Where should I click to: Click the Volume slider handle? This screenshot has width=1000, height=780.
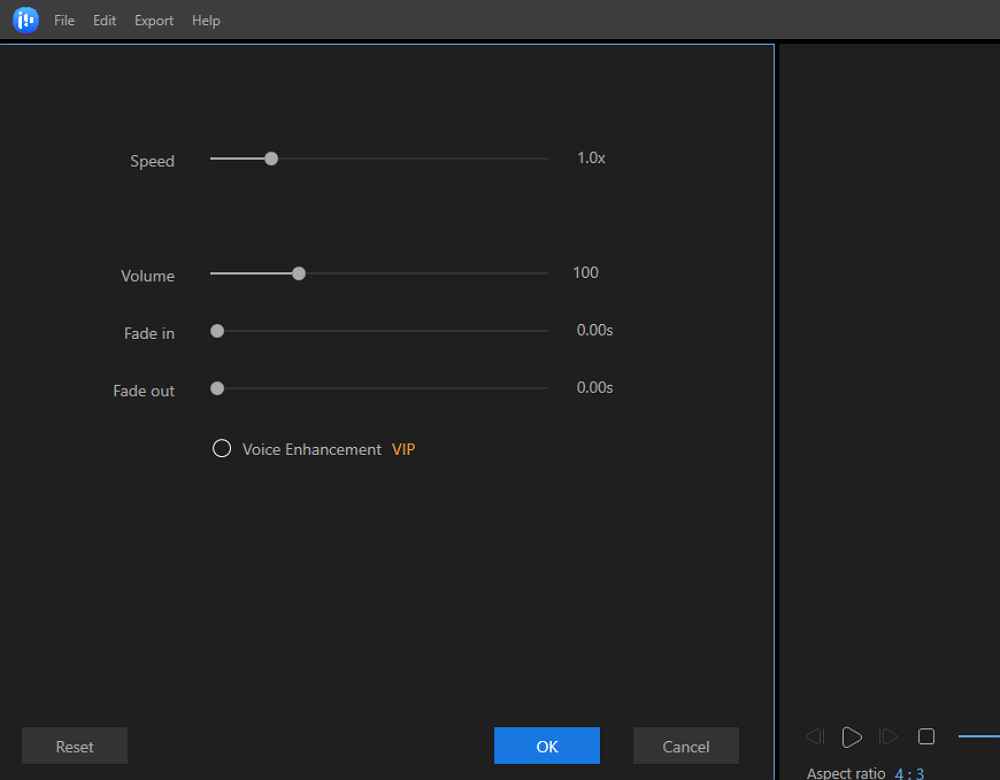pyautogui.click(x=298, y=273)
